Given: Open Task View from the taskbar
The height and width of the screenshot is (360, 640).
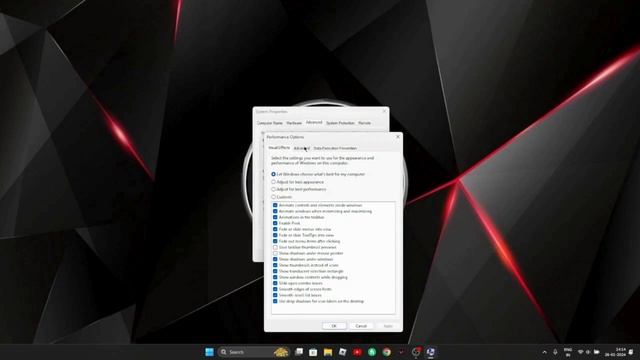Looking at the screenshot, I should pyautogui.click(x=299, y=352).
